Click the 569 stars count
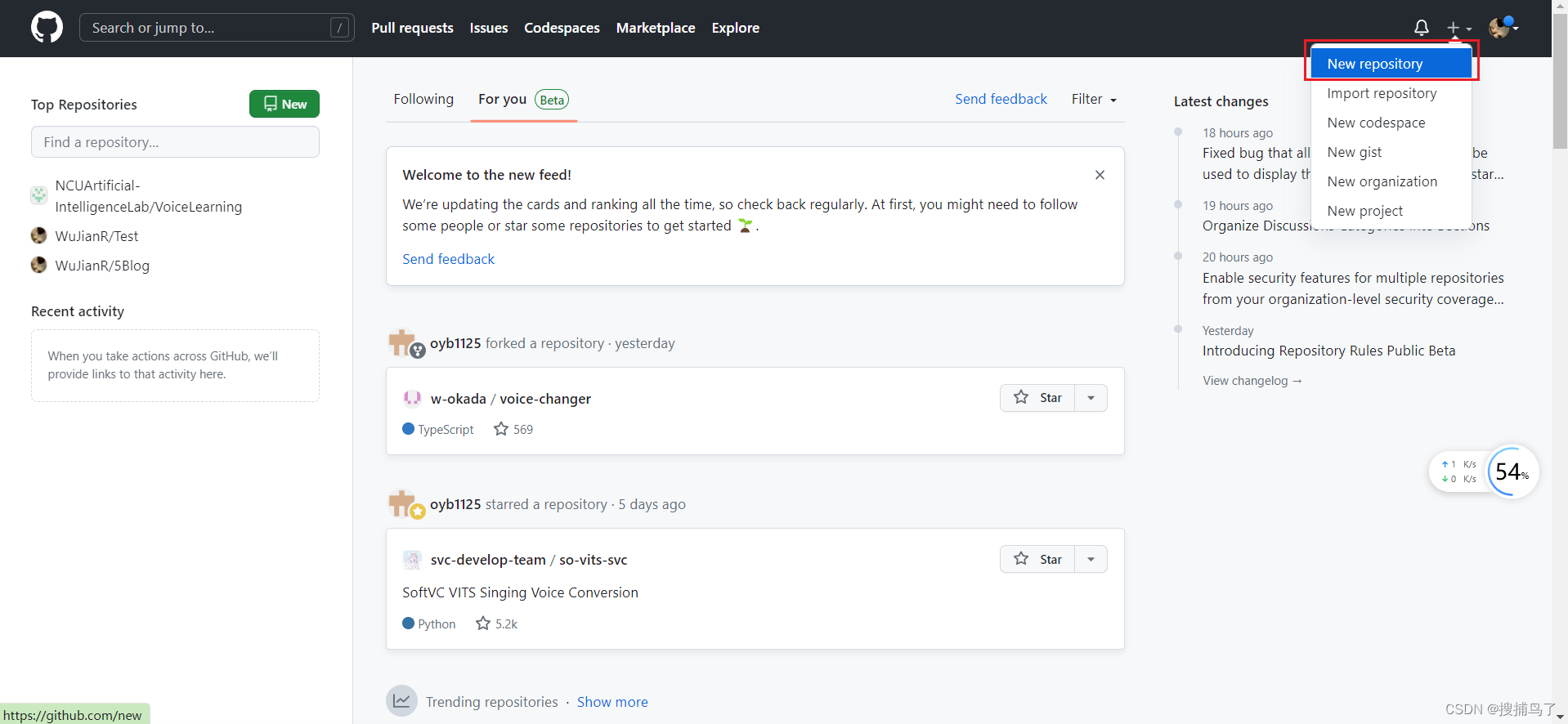This screenshot has height=724, width=1568. pos(513,429)
